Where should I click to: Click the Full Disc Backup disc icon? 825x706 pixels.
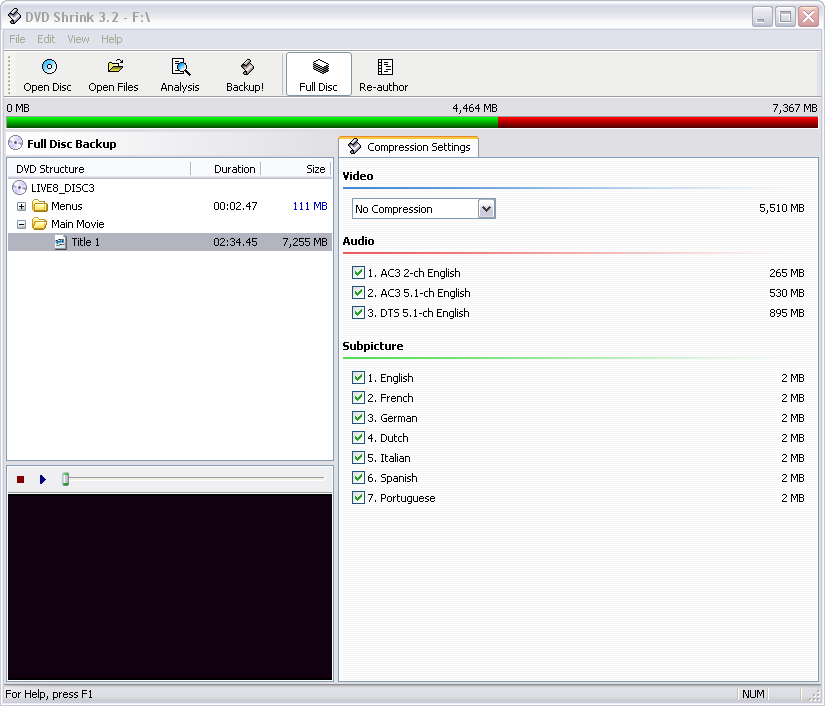tap(16, 143)
